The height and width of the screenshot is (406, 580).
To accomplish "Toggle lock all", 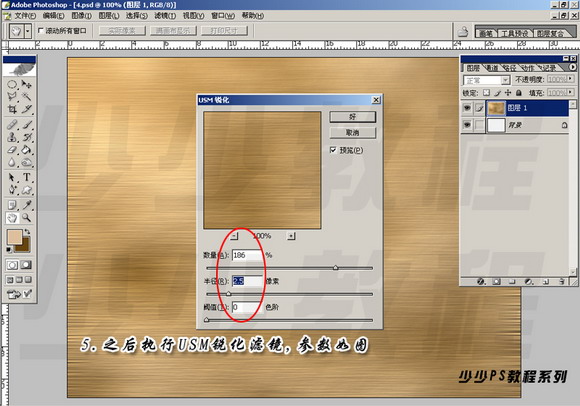I will (x=519, y=92).
